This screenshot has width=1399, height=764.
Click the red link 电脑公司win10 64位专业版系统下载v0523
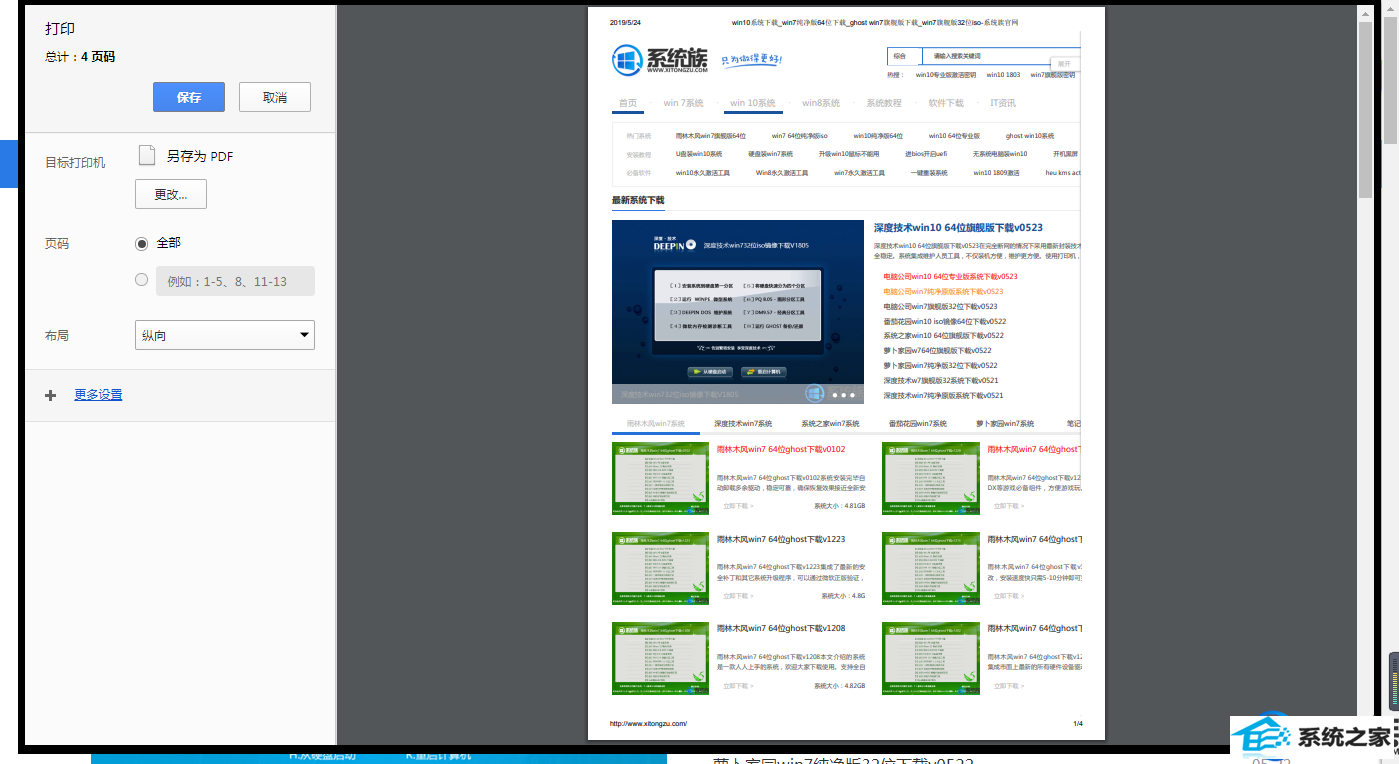[x=950, y=276]
